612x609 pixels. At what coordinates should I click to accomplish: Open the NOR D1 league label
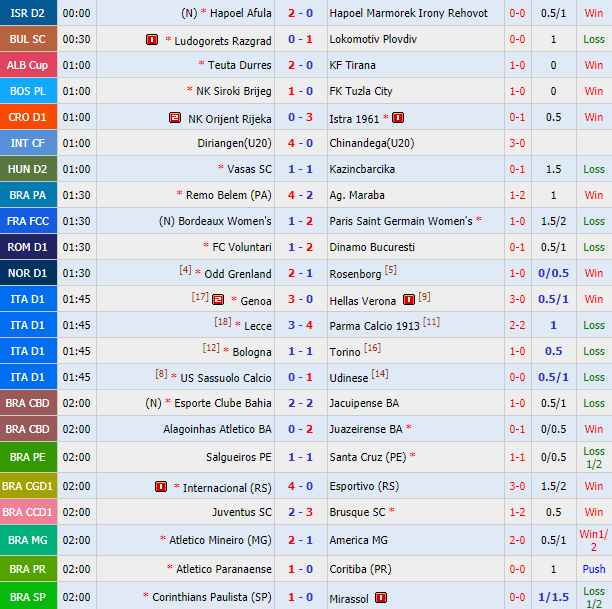[x=28, y=273]
